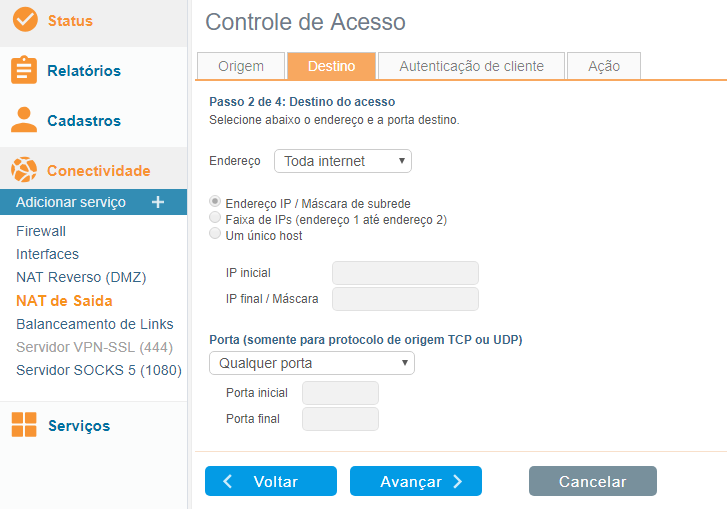Viewport: 727px width, 509px height.
Task: Click the plus icon beside Adicionar serviço
Action: tap(158, 202)
